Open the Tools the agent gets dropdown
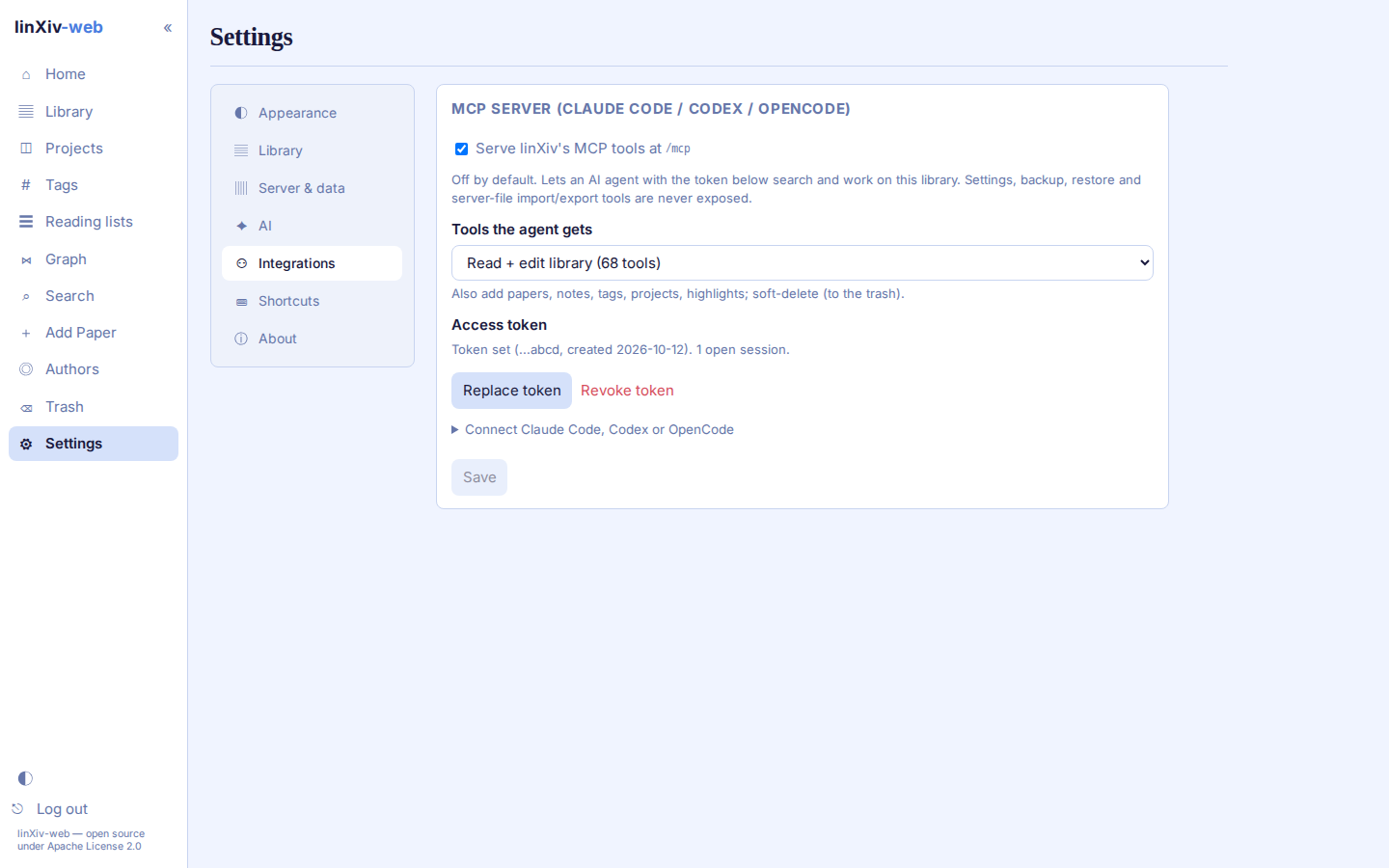Viewport: 1389px width, 868px height. pos(803,263)
